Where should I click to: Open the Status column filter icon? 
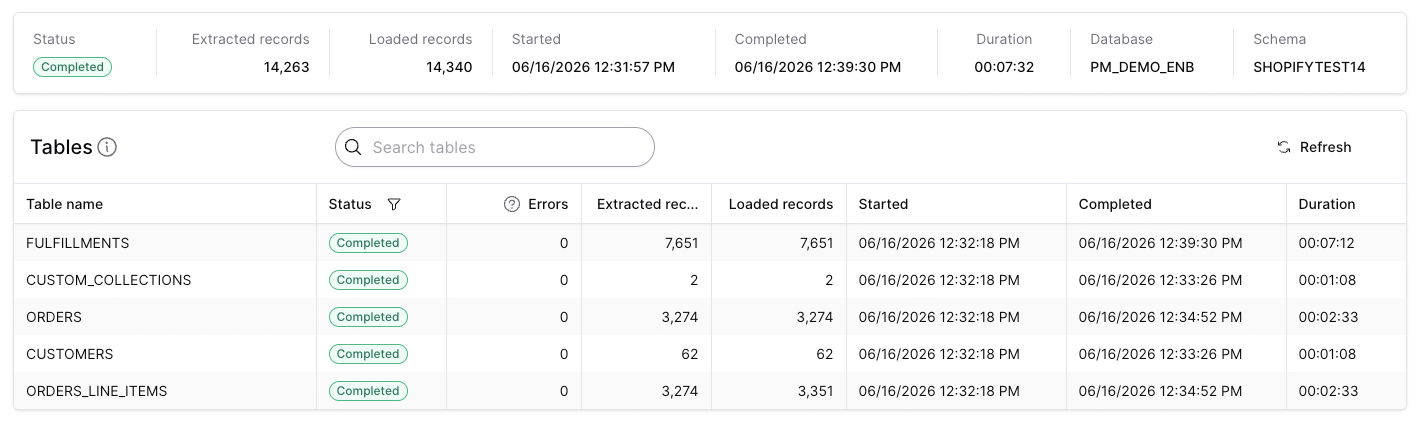(394, 204)
